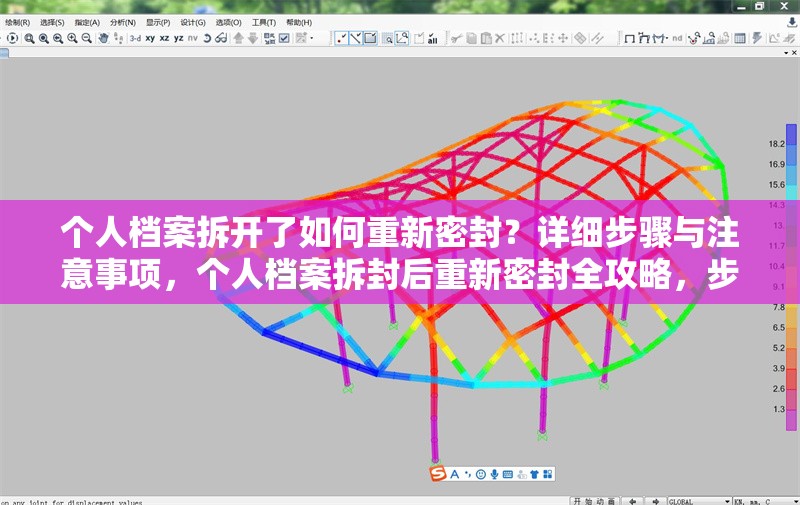Image resolution: width=800 pixels, height=505 pixels.
Task: Click the blue top legend color swatch
Action: tap(791, 134)
